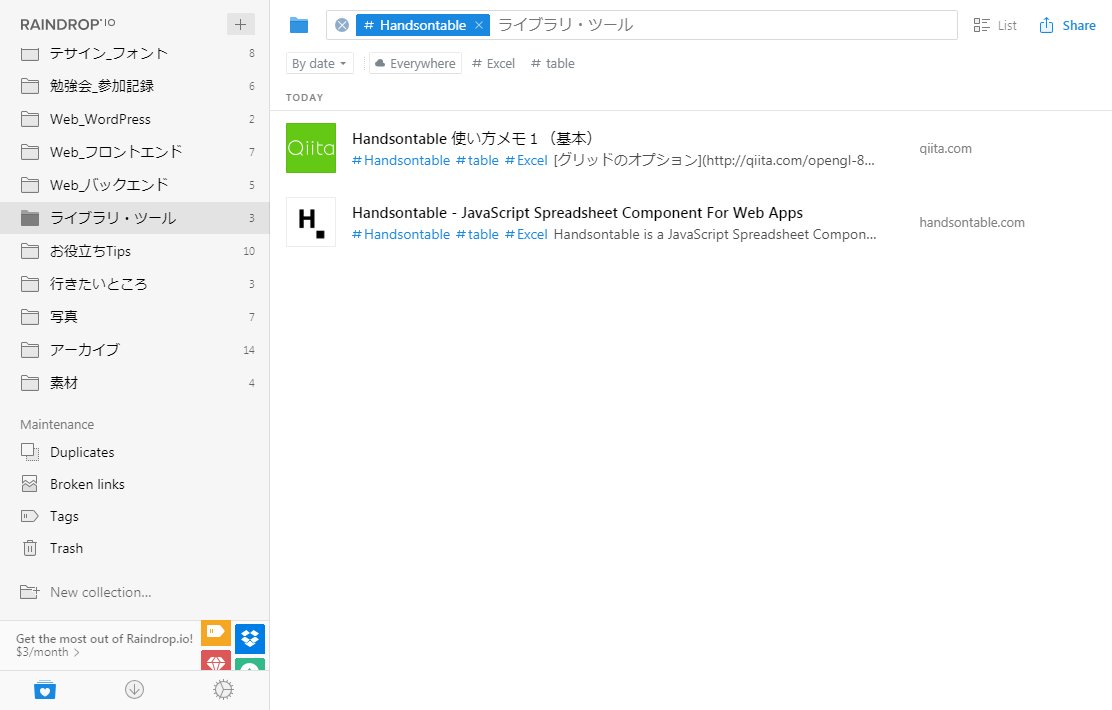The image size is (1112, 710).
Task: Open Trash maintenance item
Action: pyautogui.click(x=135, y=548)
